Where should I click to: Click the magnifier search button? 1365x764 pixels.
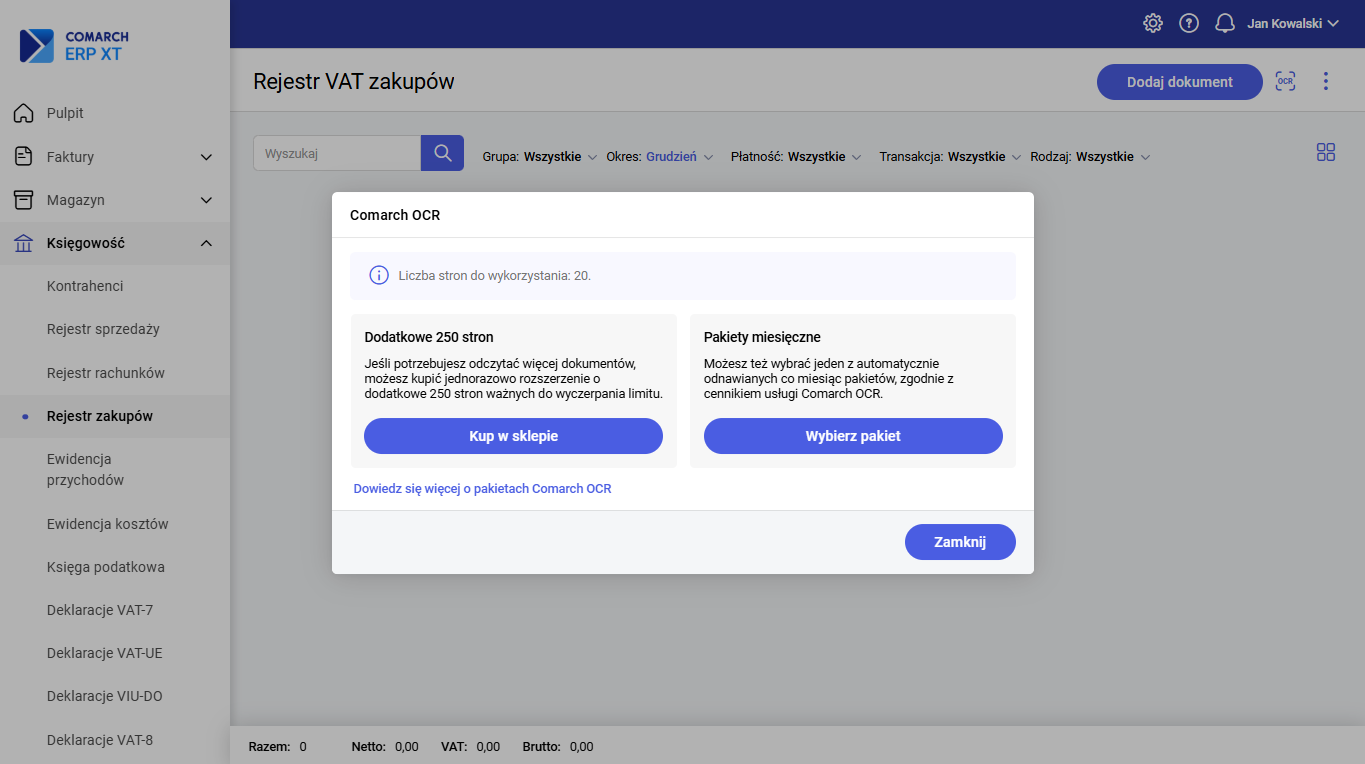coord(442,154)
